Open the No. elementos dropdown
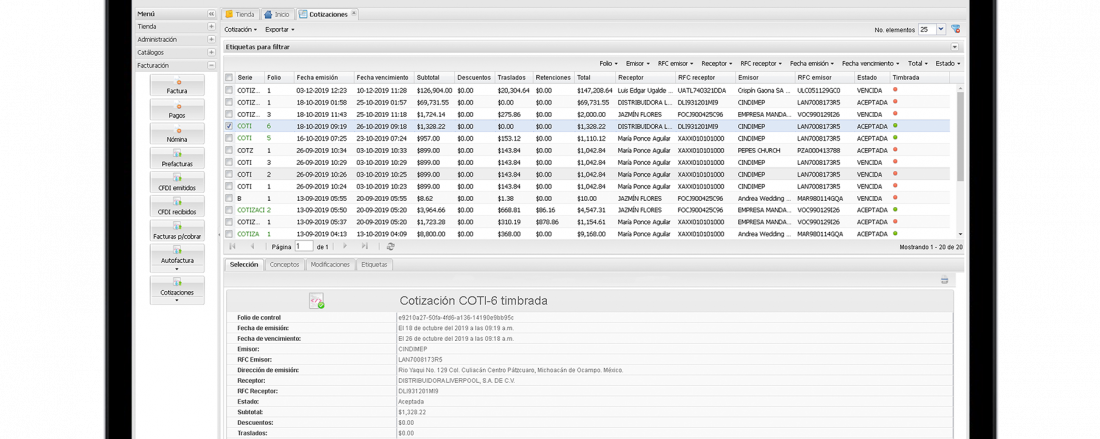This screenshot has width=1100, height=439. 940,30
